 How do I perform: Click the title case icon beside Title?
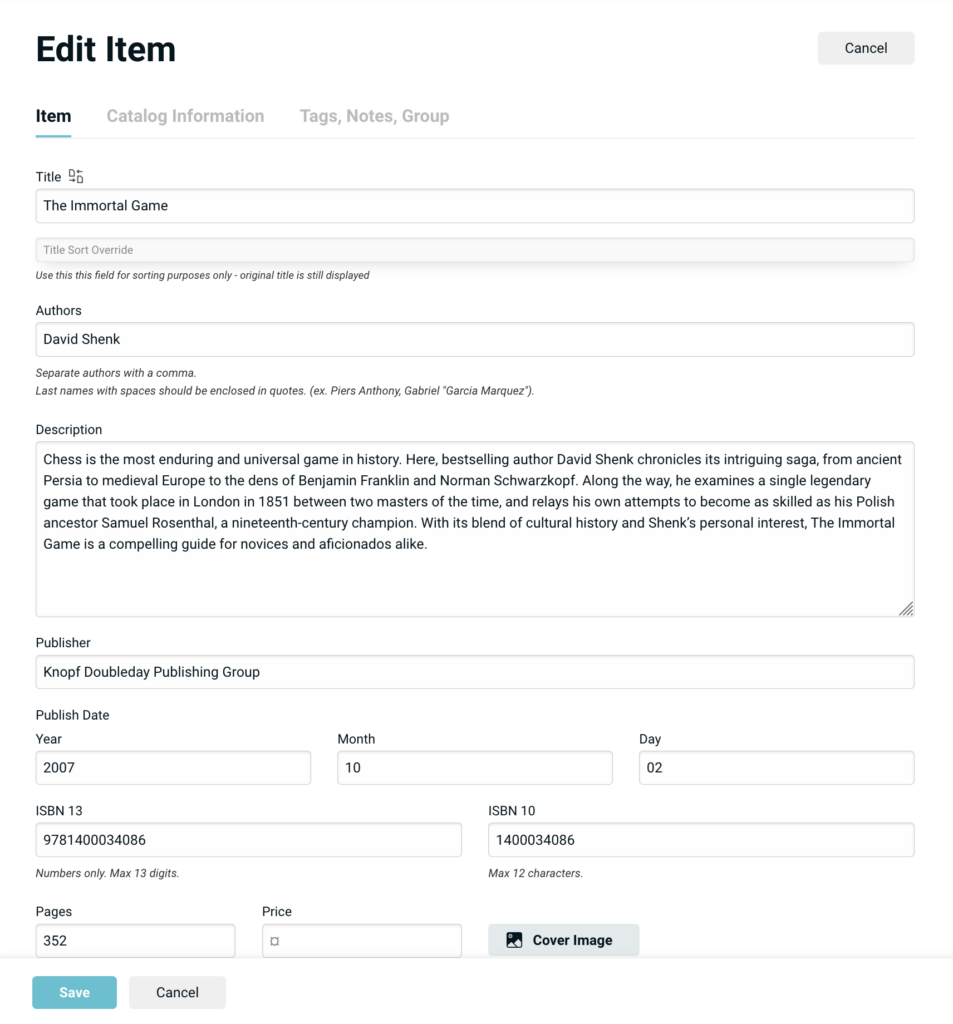(76, 177)
